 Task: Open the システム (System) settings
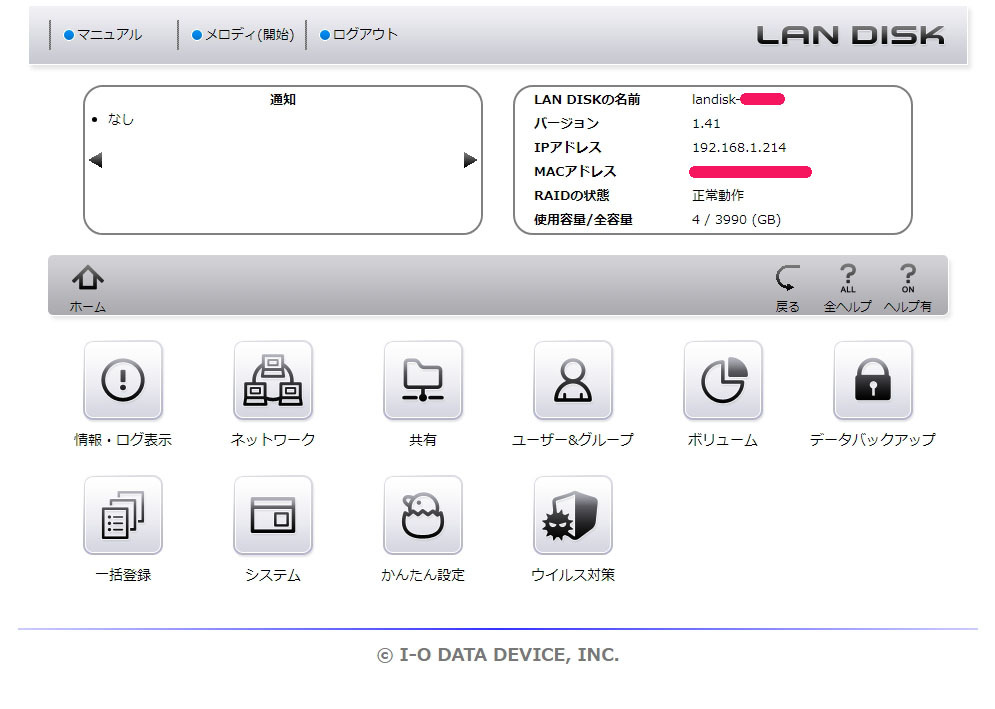click(272, 516)
